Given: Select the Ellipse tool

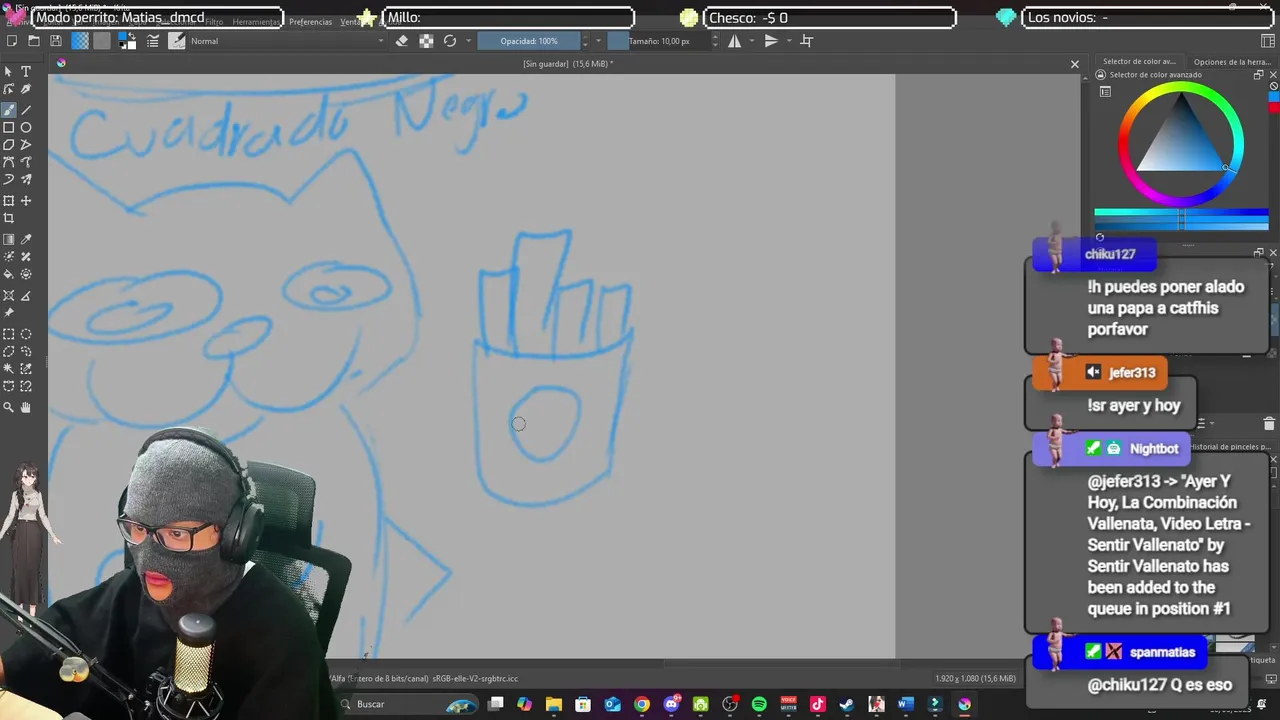Looking at the screenshot, I should (x=26, y=128).
